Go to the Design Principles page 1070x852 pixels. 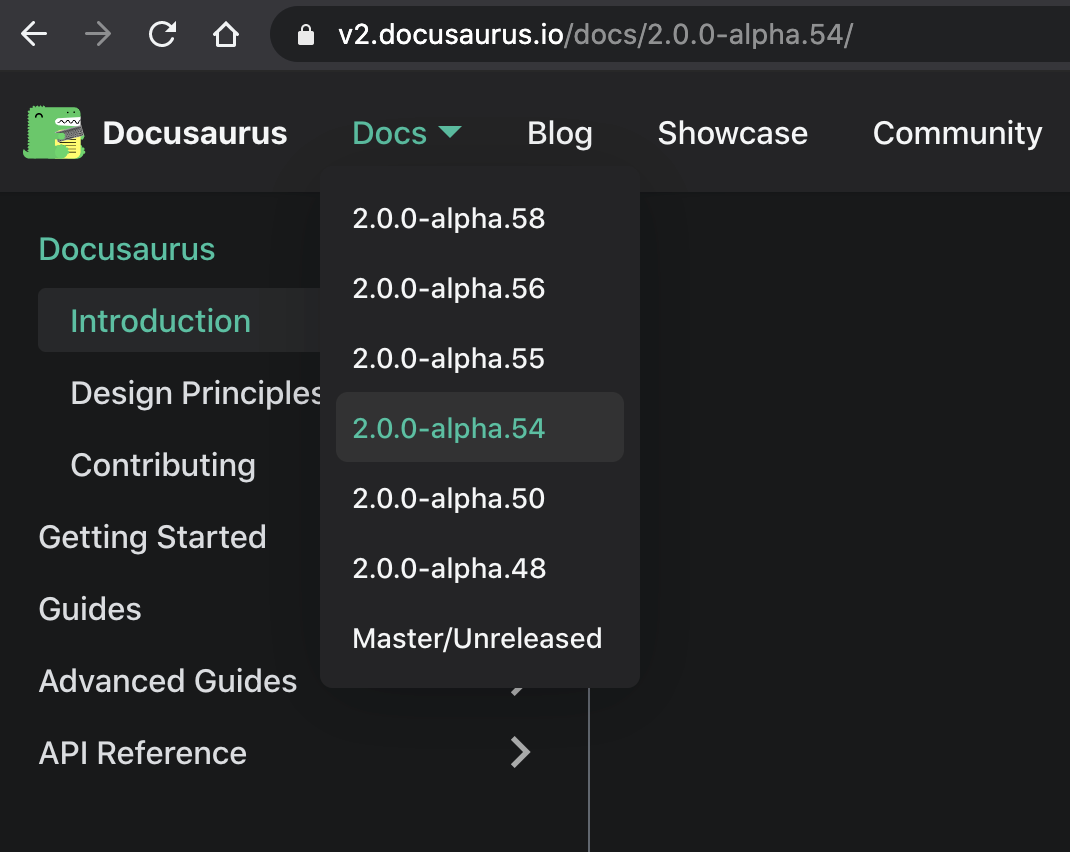click(194, 392)
